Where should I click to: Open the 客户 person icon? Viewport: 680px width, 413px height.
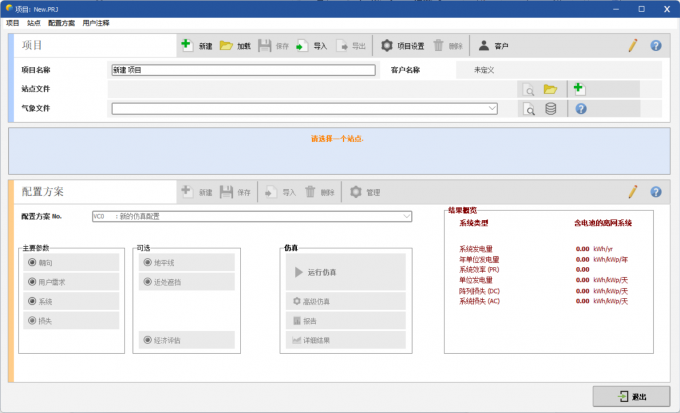[484, 45]
